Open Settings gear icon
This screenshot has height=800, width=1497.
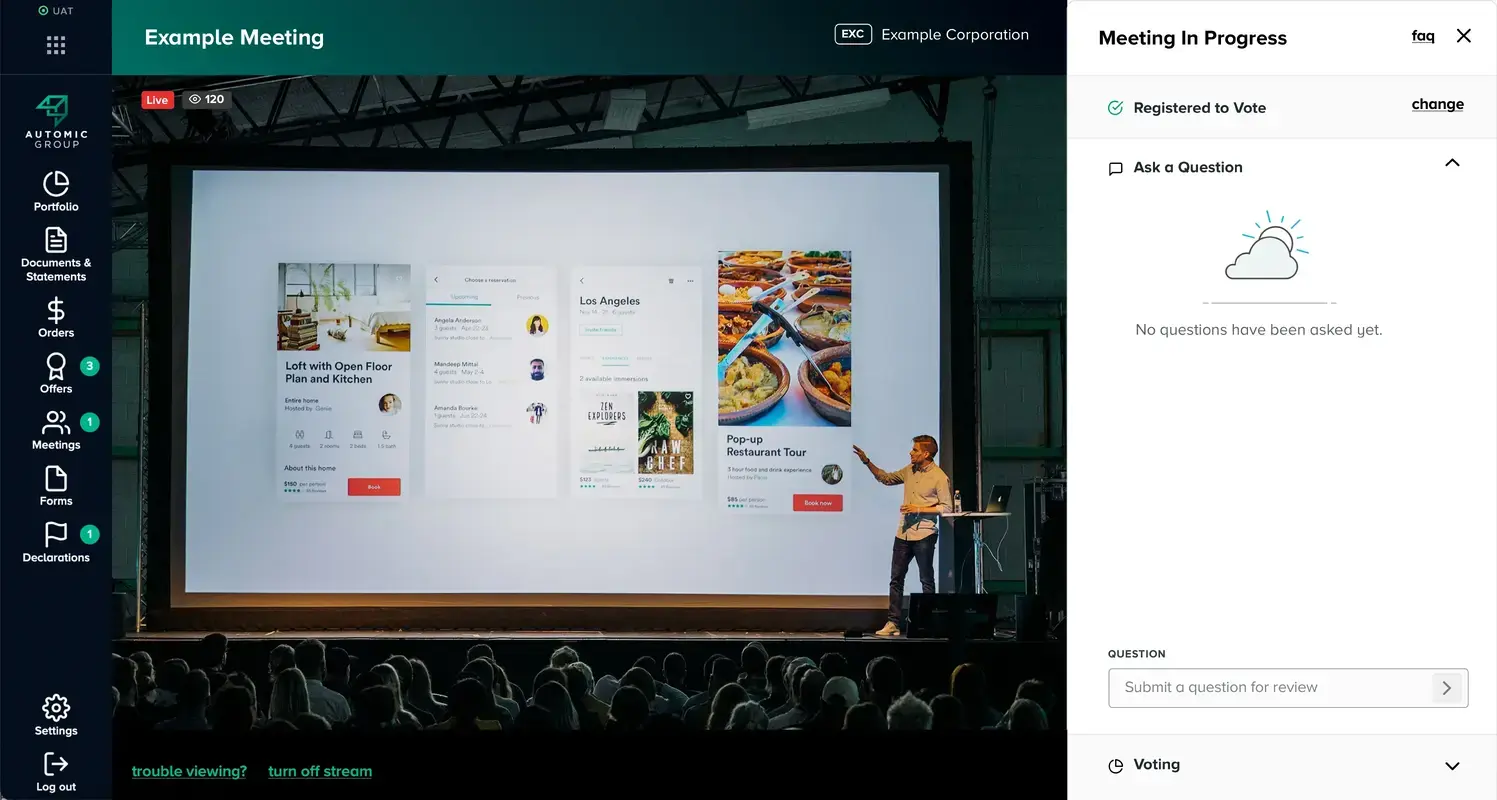point(56,708)
